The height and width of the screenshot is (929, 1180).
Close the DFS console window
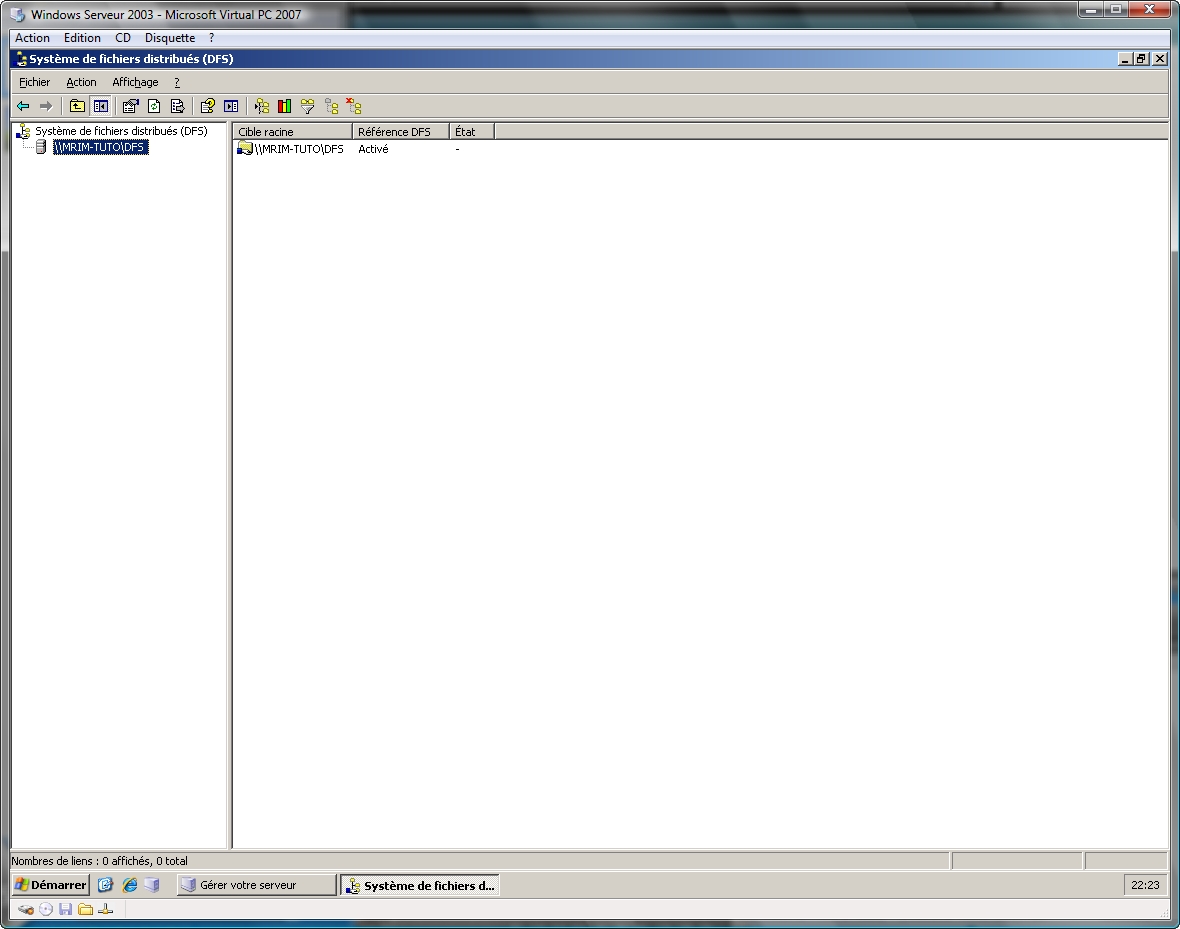tap(1160, 59)
